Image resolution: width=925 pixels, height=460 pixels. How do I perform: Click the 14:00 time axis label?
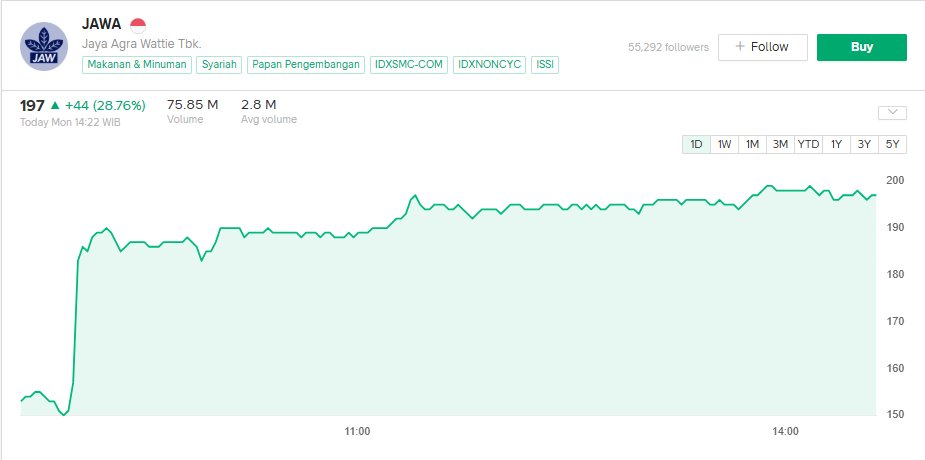[x=786, y=432]
